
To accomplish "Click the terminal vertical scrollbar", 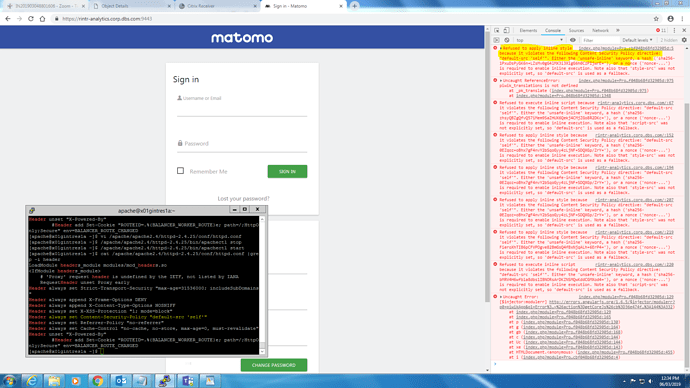I will tap(262, 285).
